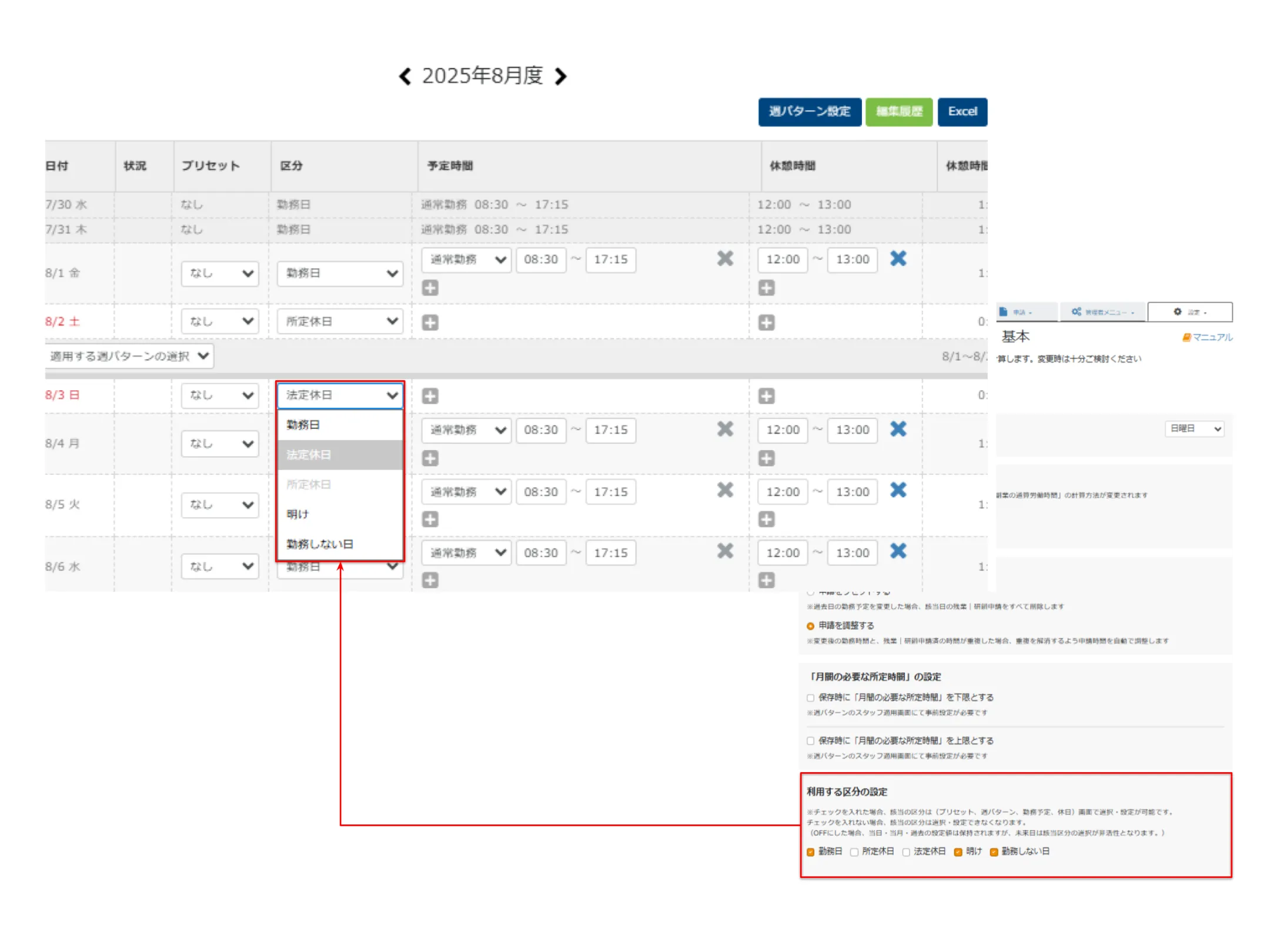Image resolution: width=1270 pixels, height=952 pixels.
Task: Add a break time for 8/3 using plus icon
Action: point(766,396)
